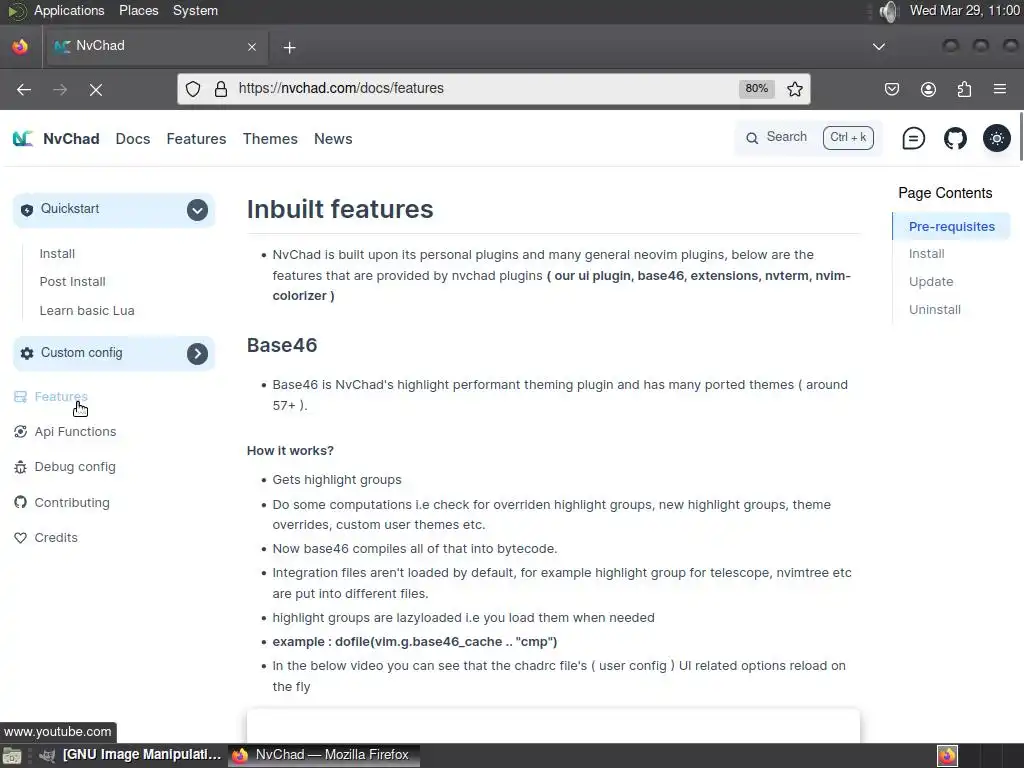Viewport: 1024px width, 768px height.
Task: Open the Install sidebar link
Action: tap(57, 253)
